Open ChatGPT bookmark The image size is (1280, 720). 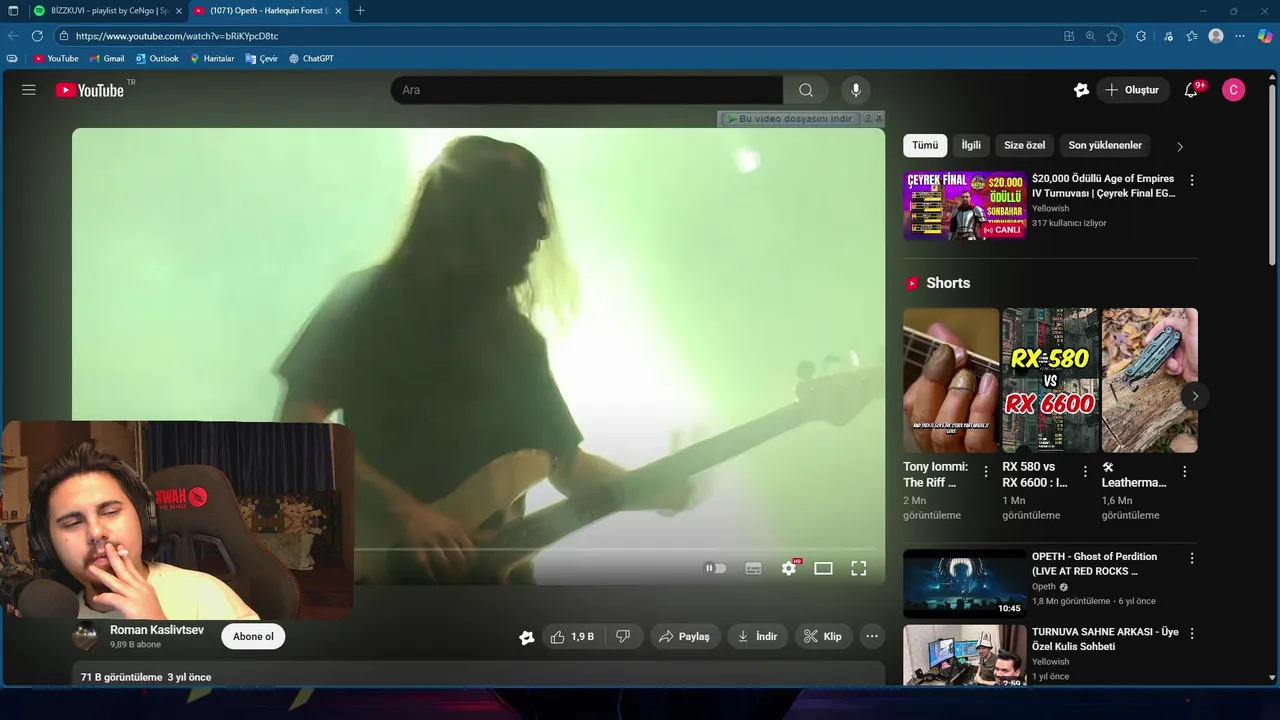click(311, 59)
